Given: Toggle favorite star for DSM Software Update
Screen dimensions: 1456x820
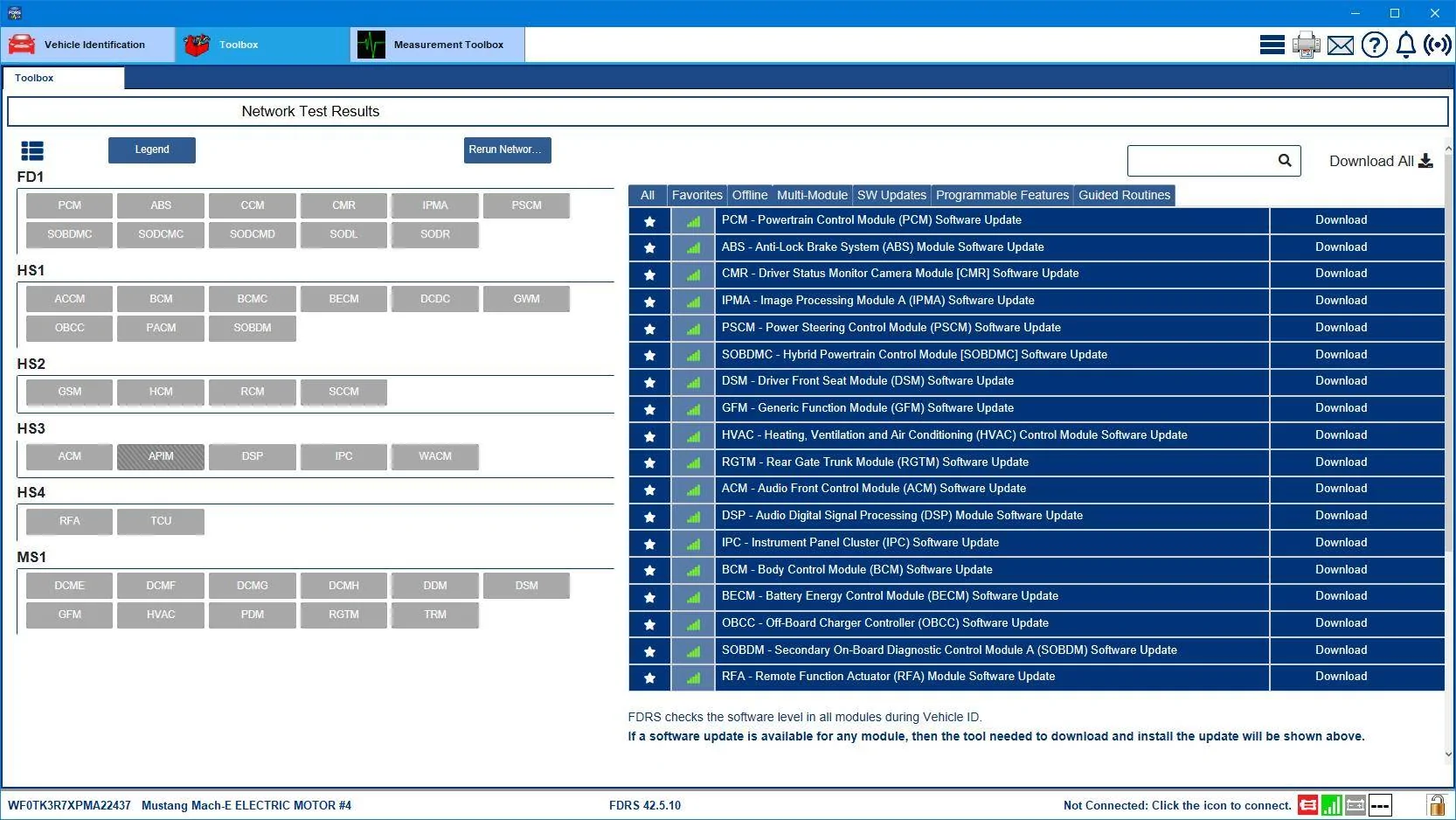Looking at the screenshot, I should coord(649,382).
